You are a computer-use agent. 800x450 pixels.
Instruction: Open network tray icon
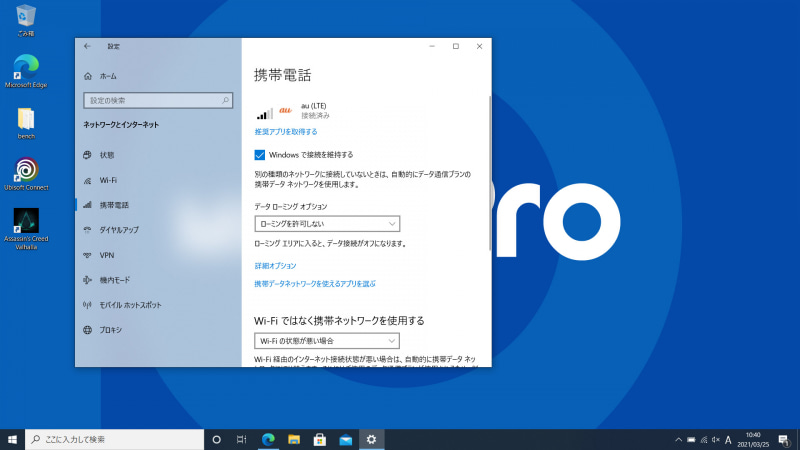704,440
